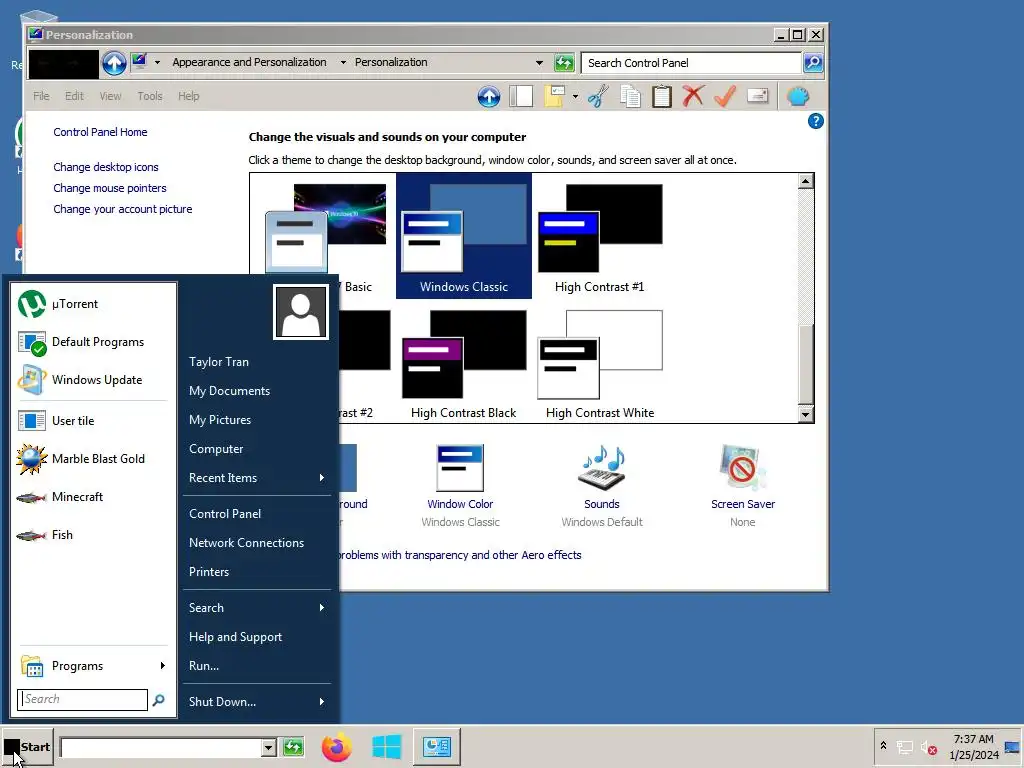Open dropdown arrow before Appearance and Personalization
Screen dimensions: 1024x768
[157, 63]
